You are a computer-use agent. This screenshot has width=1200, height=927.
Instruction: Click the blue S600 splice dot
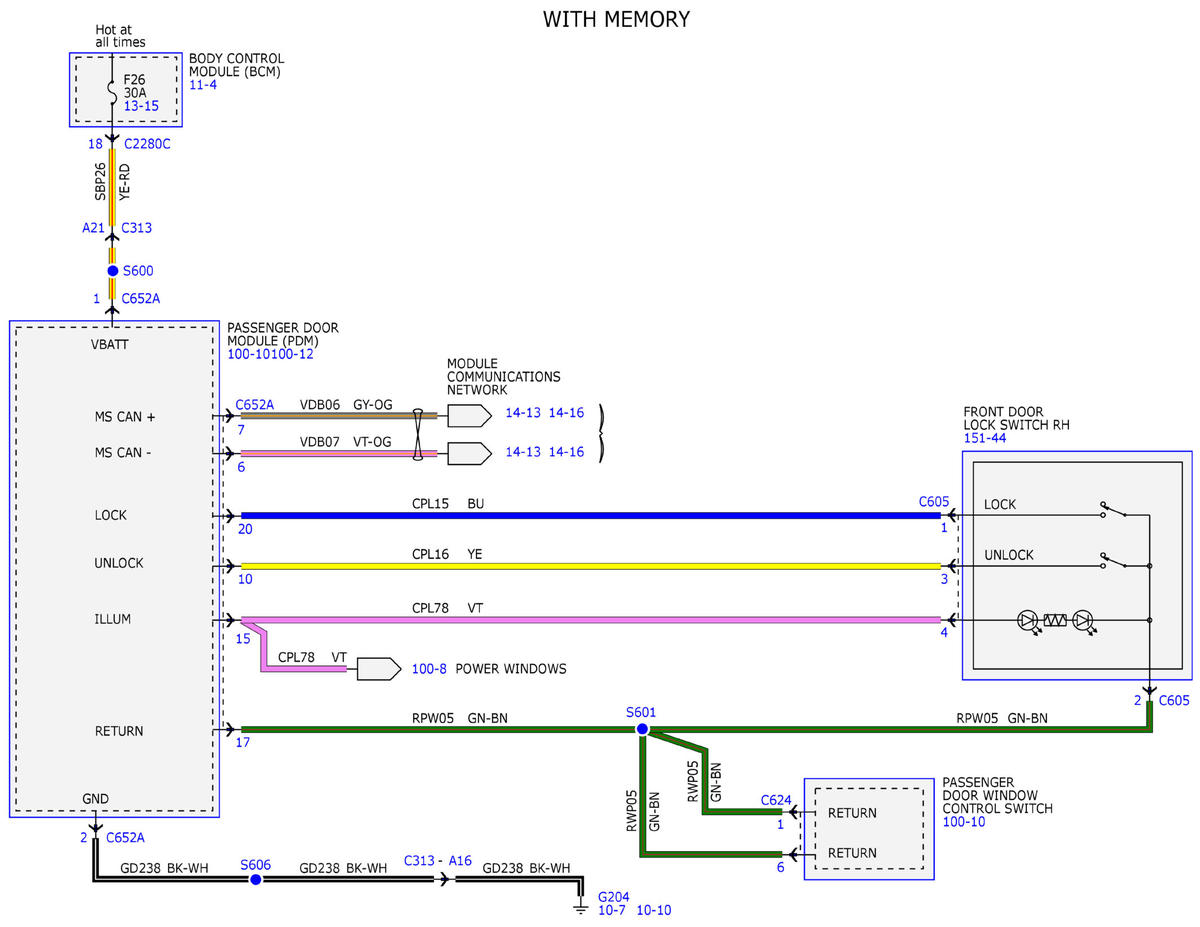[113, 271]
